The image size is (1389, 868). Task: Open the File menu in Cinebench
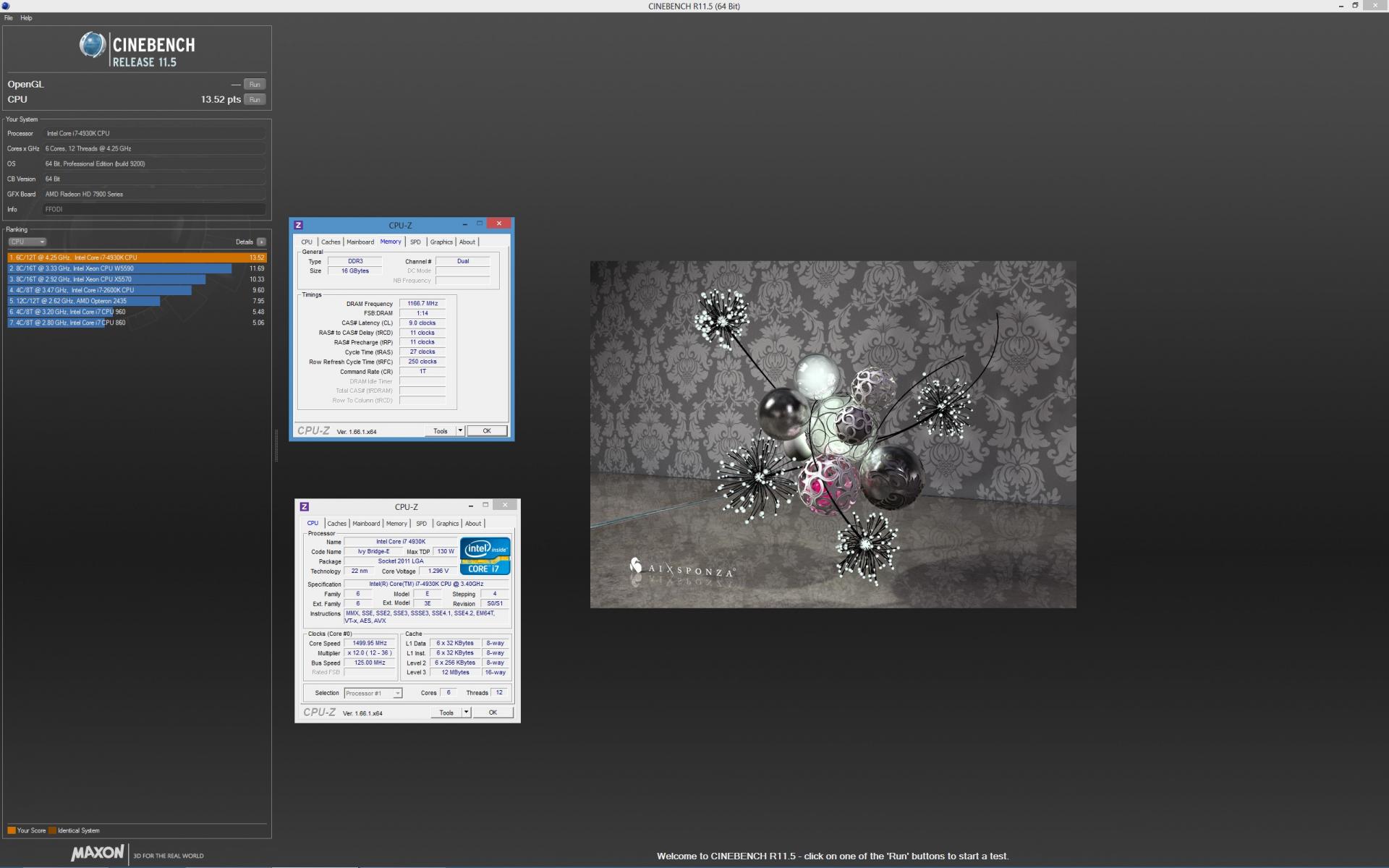[9, 18]
